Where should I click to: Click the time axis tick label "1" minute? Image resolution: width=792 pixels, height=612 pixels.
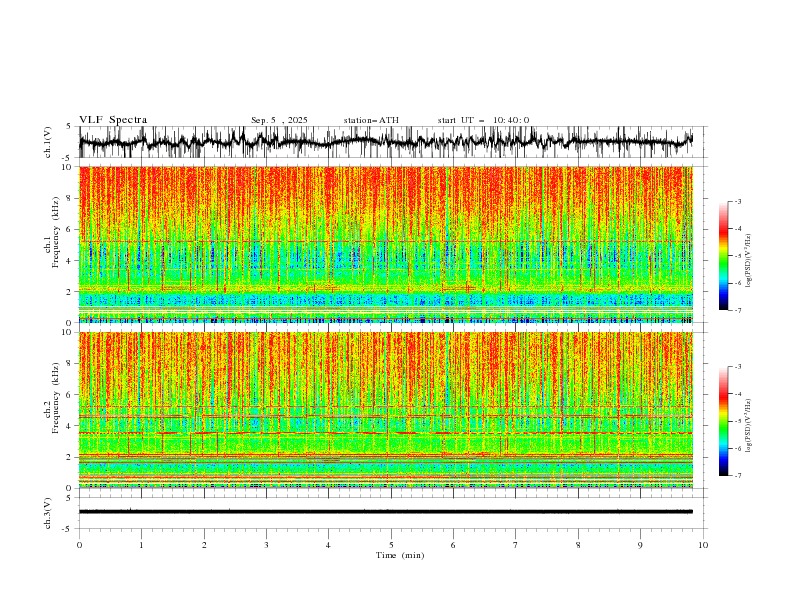tap(141, 545)
